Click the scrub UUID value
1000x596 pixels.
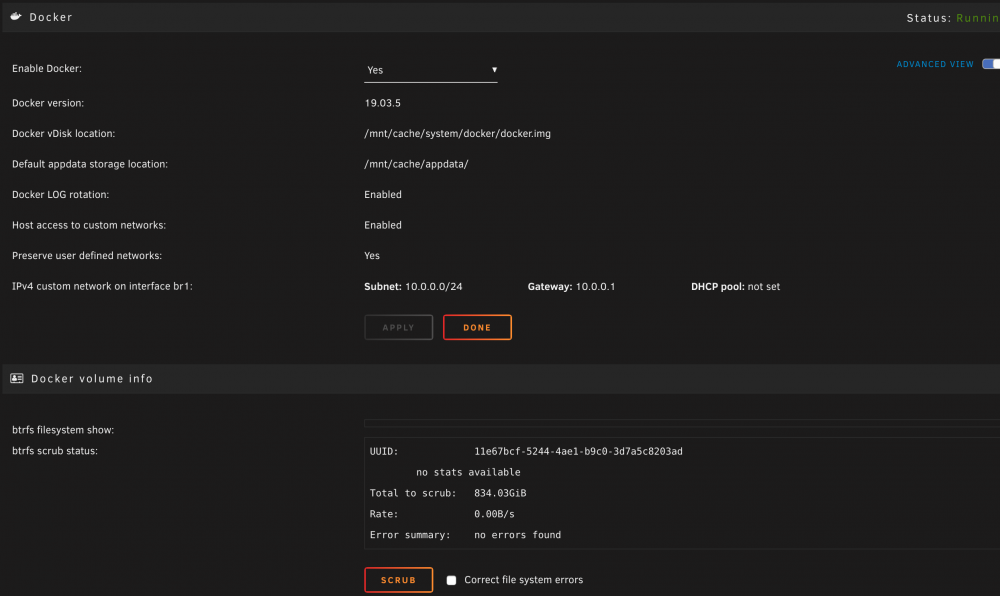pos(578,451)
